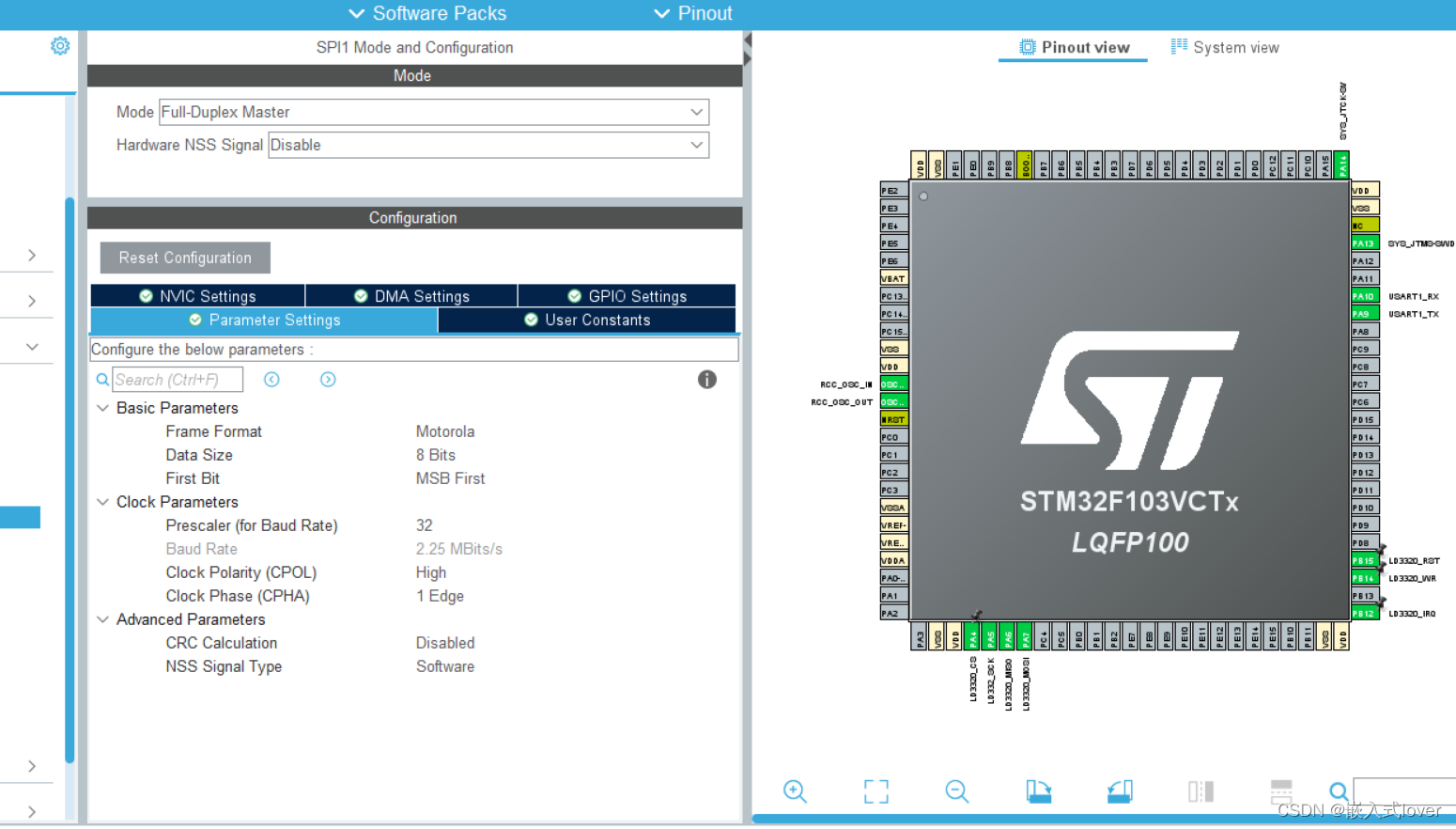Click the left panel vertical scrollbar
This screenshot has height=829, width=1456.
point(70,479)
